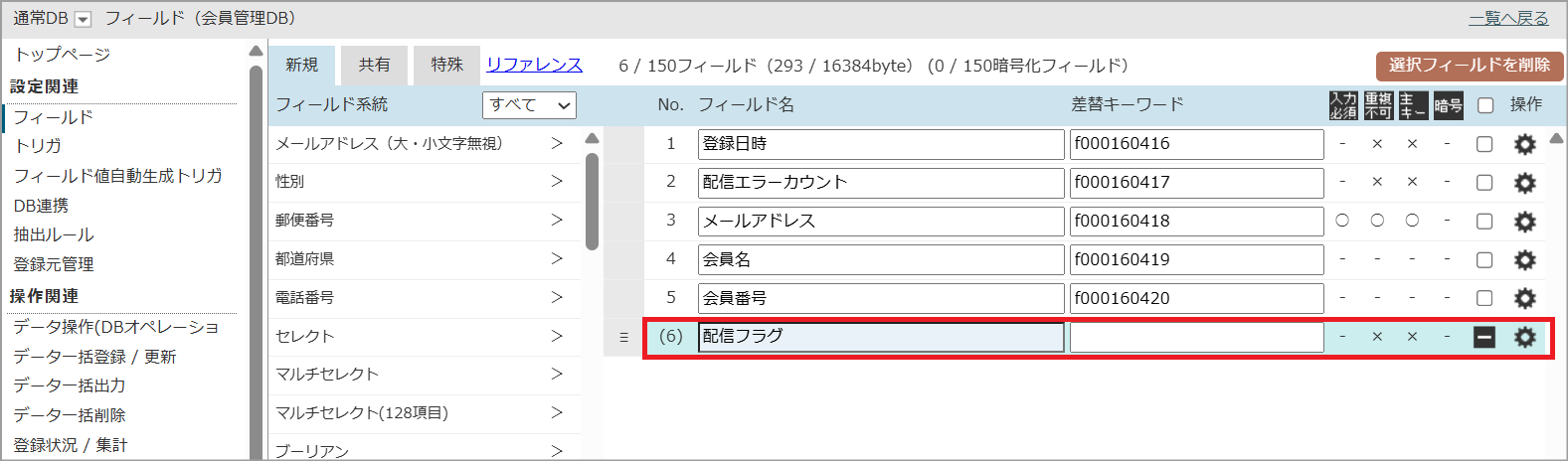Tick the checkbox on 登録日時 row

[1484, 145]
